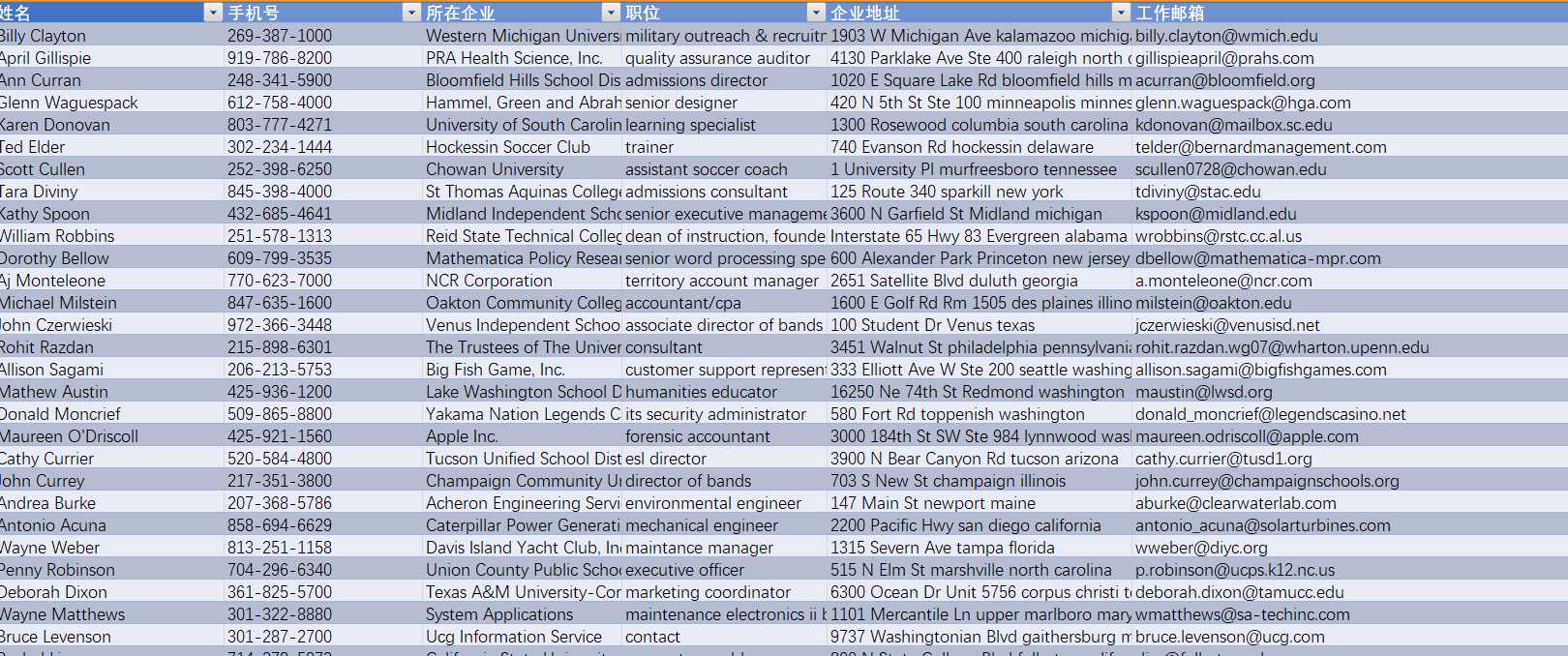Click the job title senior designer
The width and height of the screenshot is (1568, 656).
point(681,103)
